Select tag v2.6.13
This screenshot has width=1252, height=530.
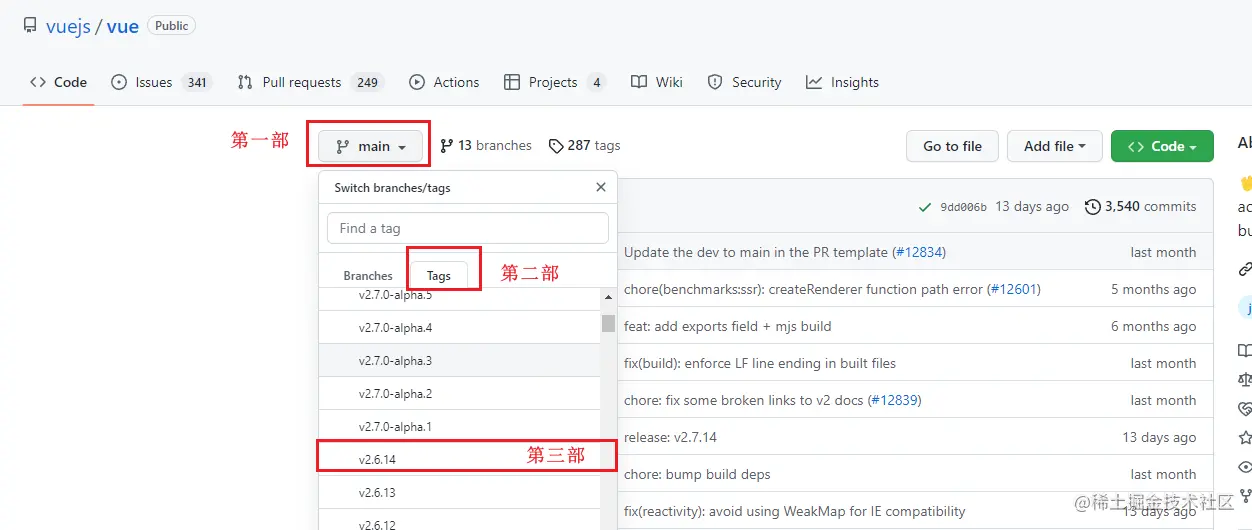(459, 492)
